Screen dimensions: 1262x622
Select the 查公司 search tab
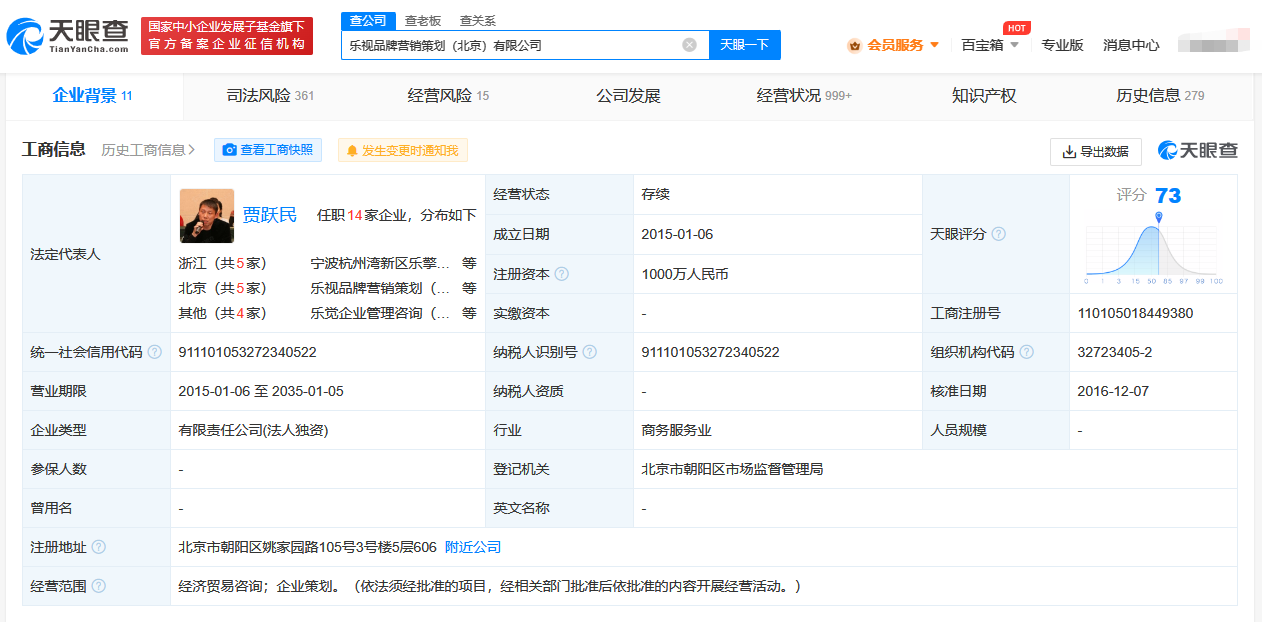367,21
